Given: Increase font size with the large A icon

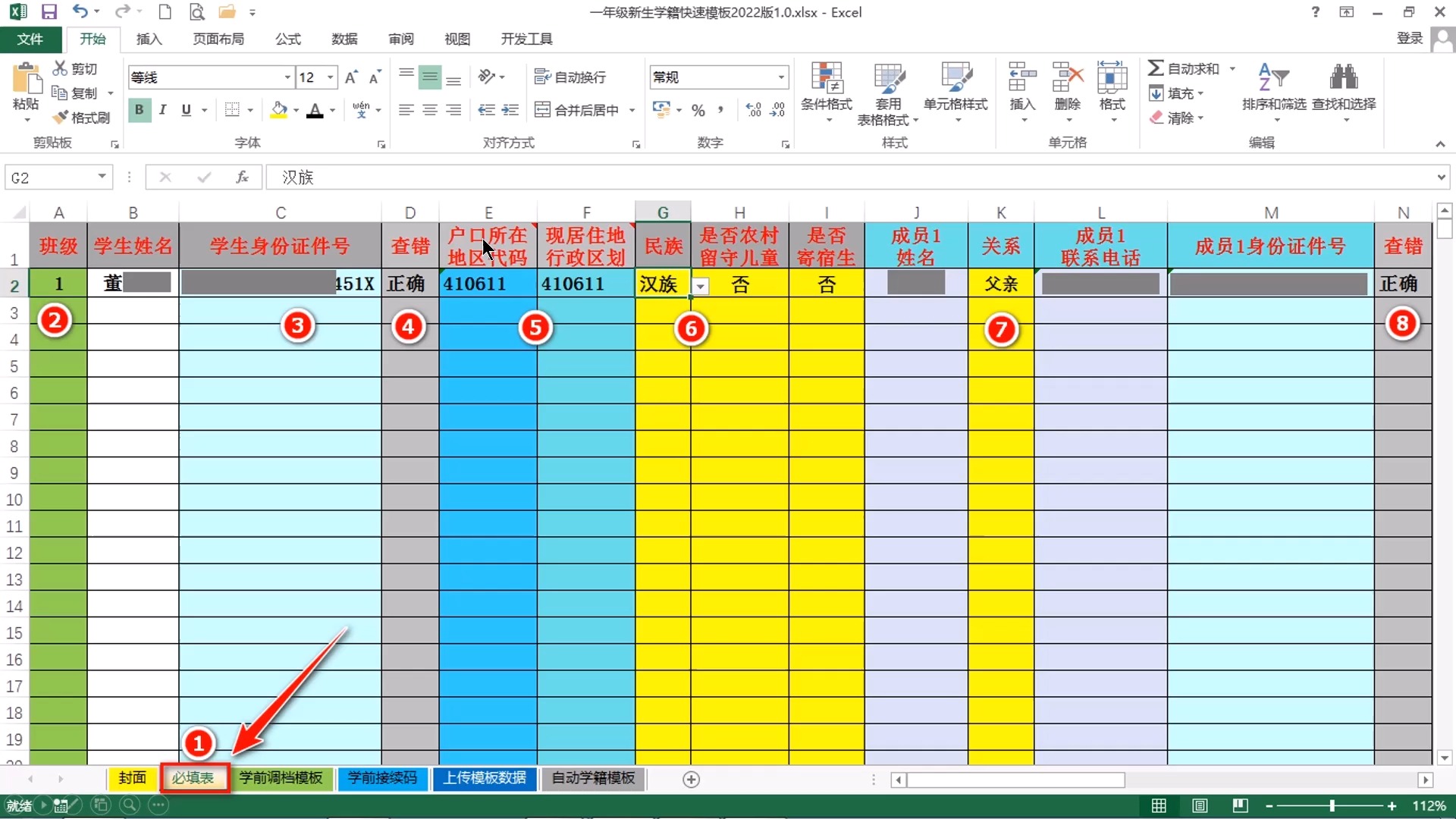Looking at the screenshot, I should [351, 77].
